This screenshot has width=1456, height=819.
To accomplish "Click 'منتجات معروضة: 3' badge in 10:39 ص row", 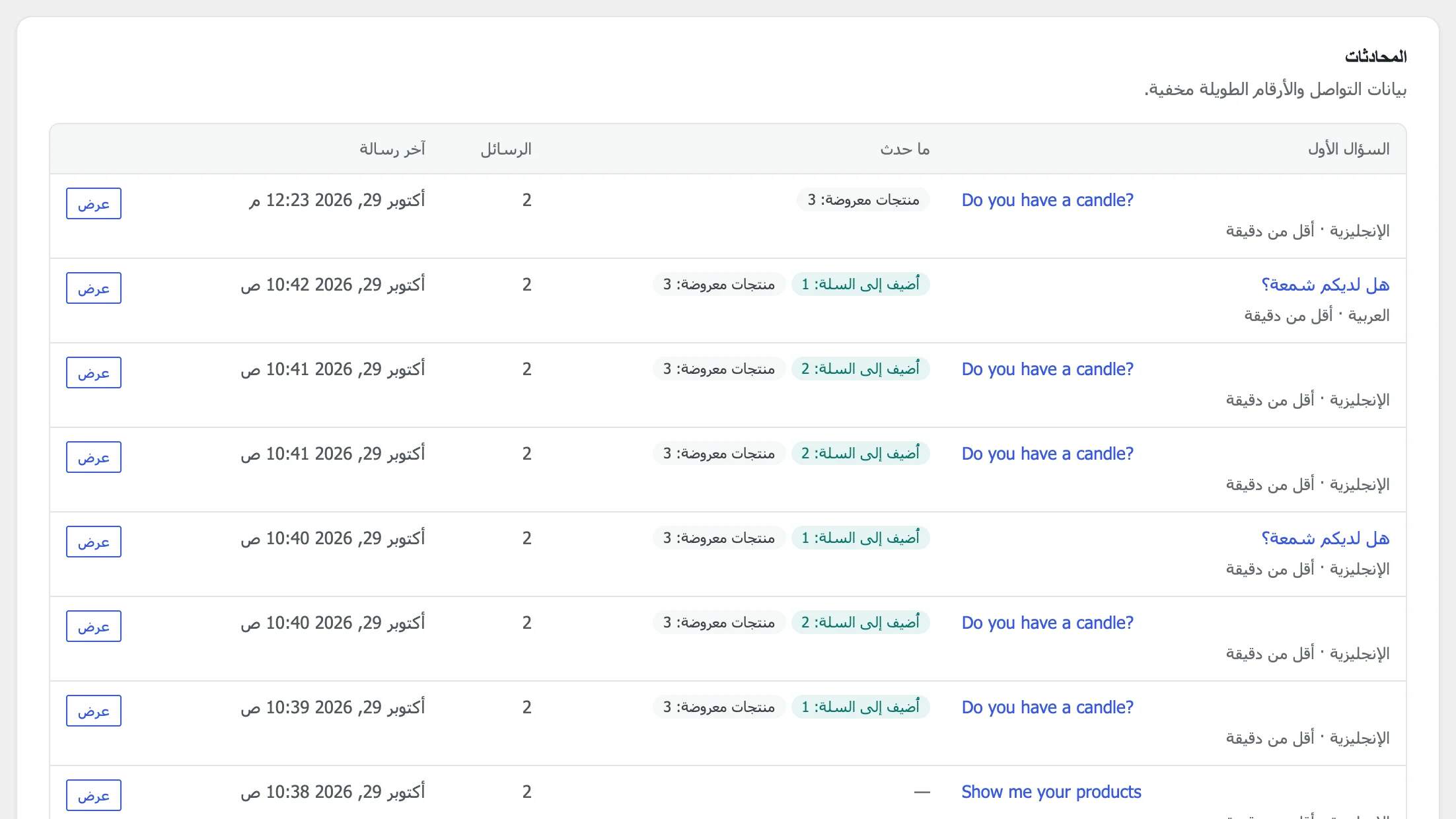I will coord(719,707).
